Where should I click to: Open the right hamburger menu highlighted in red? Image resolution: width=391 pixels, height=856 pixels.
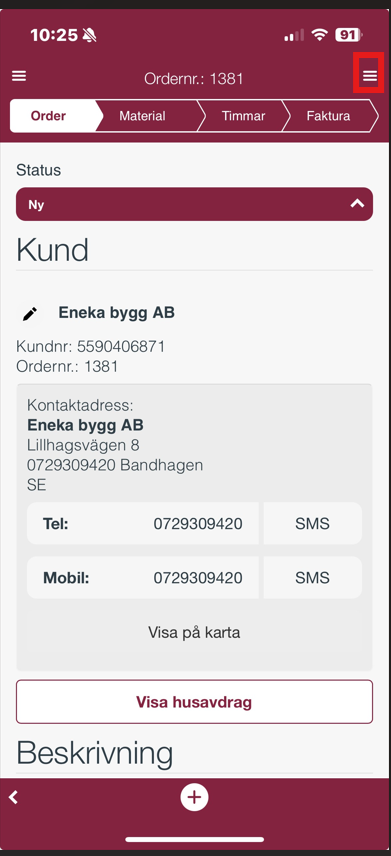click(x=370, y=76)
